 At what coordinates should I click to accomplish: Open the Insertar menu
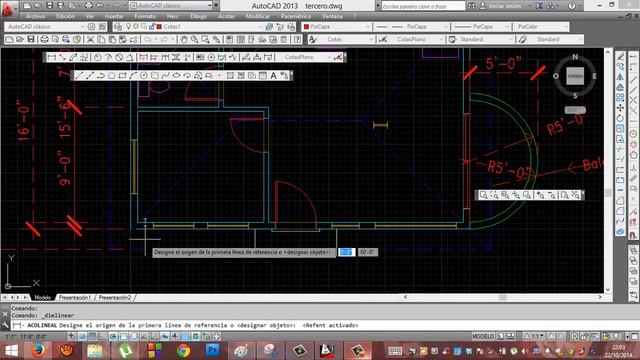point(114,16)
